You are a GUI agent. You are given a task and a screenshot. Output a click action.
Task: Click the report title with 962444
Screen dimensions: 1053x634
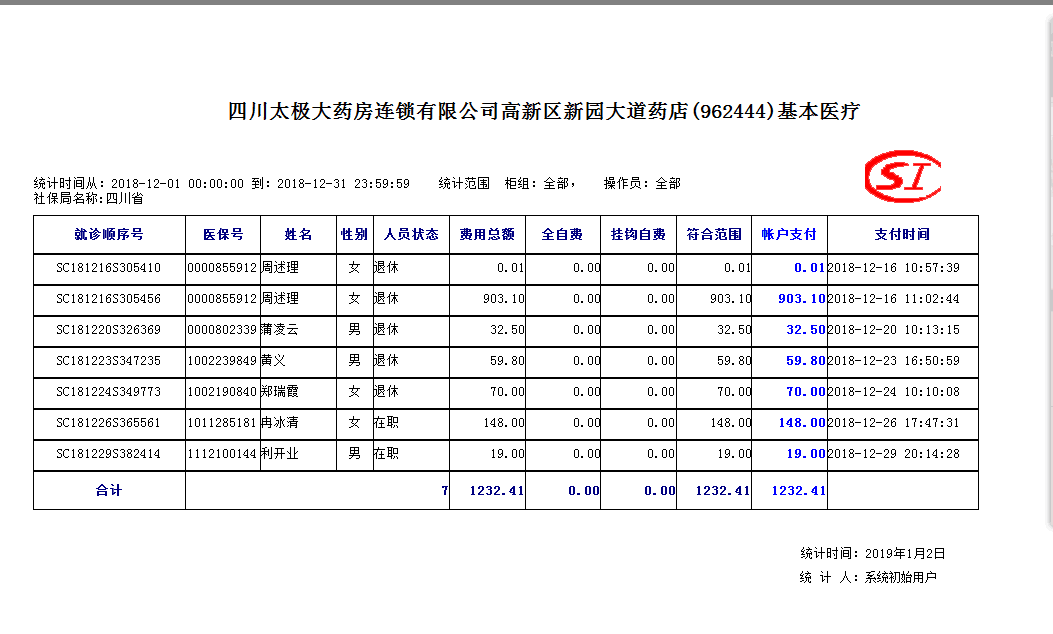(x=544, y=111)
